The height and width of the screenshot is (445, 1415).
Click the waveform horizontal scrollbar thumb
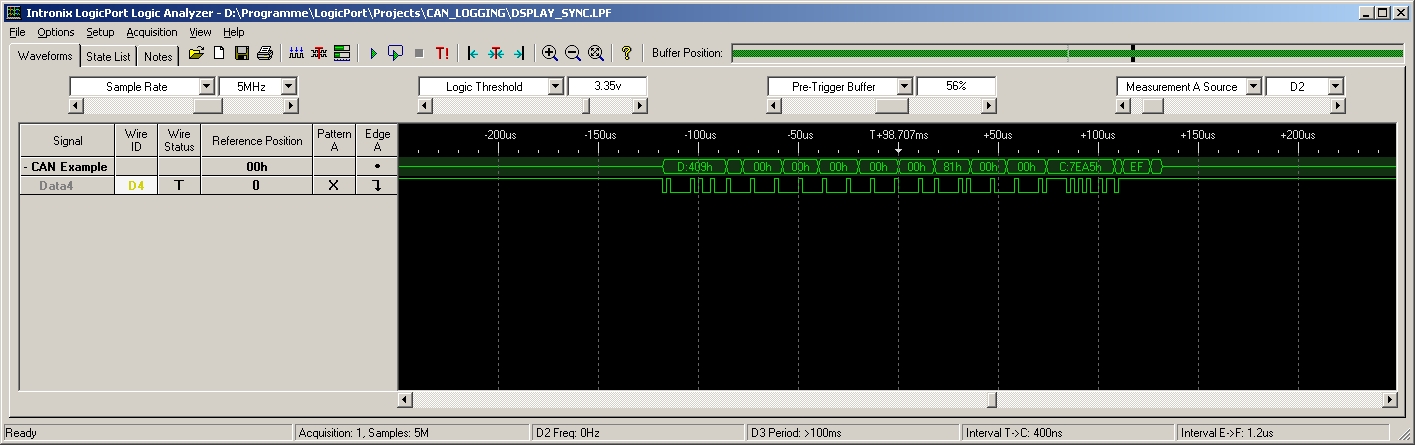tap(992, 400)
